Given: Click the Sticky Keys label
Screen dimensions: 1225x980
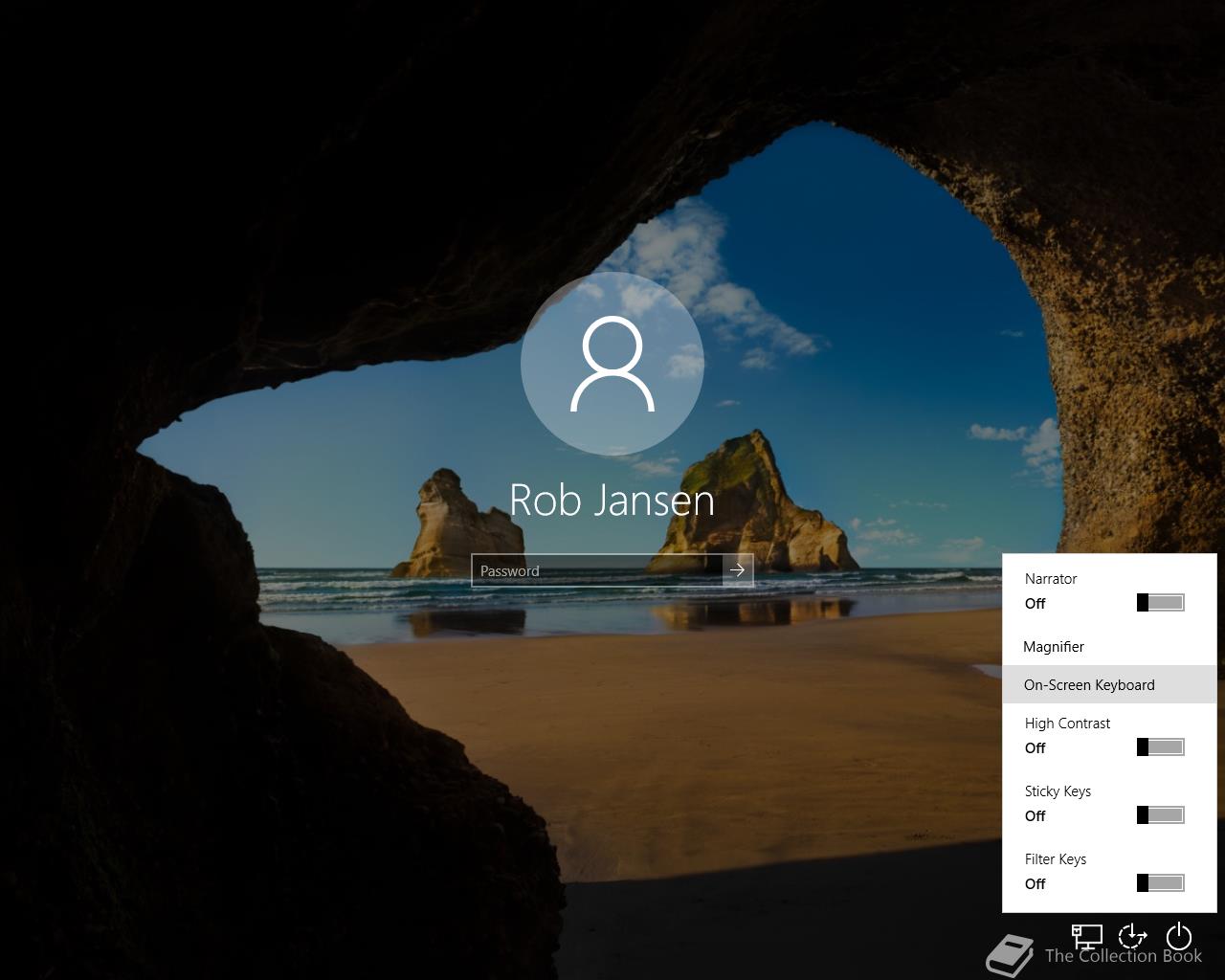Looking at the screenshot, I should tap(1058, 791).
